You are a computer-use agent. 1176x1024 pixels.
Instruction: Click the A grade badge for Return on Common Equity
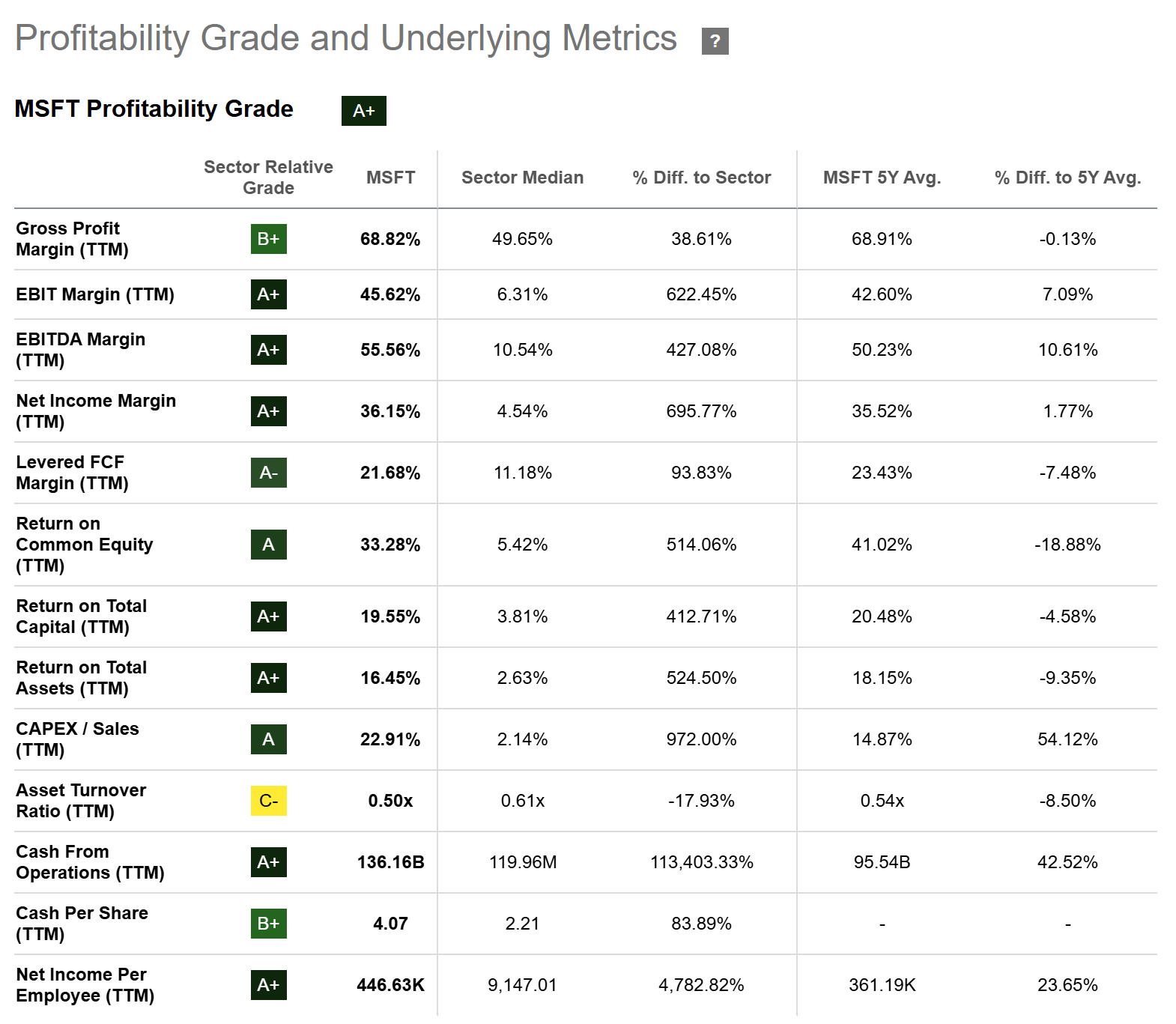click(268, 545)
